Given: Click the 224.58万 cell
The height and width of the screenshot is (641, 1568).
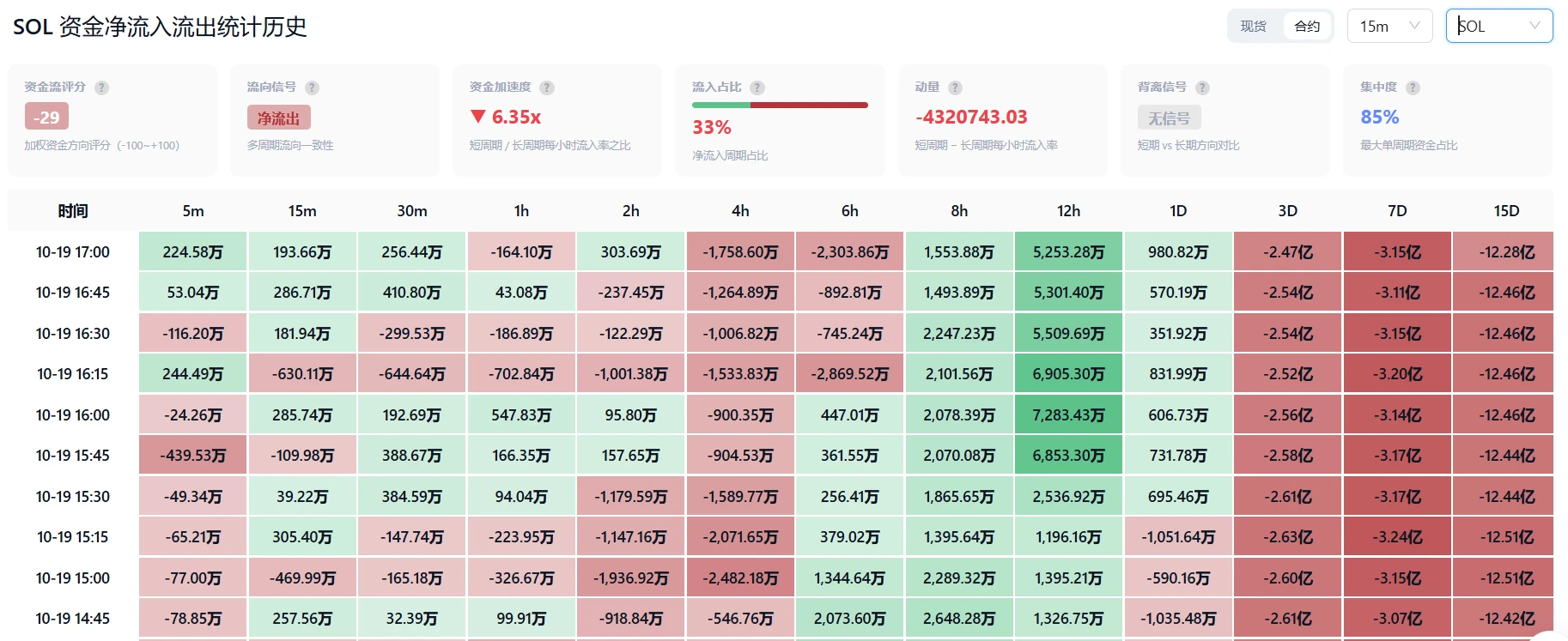Looking at the screenshot, I should [x=193, y=252].
